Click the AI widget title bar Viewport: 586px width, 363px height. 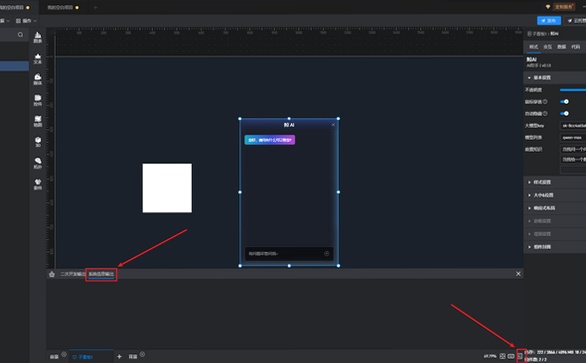click(289, 125)
